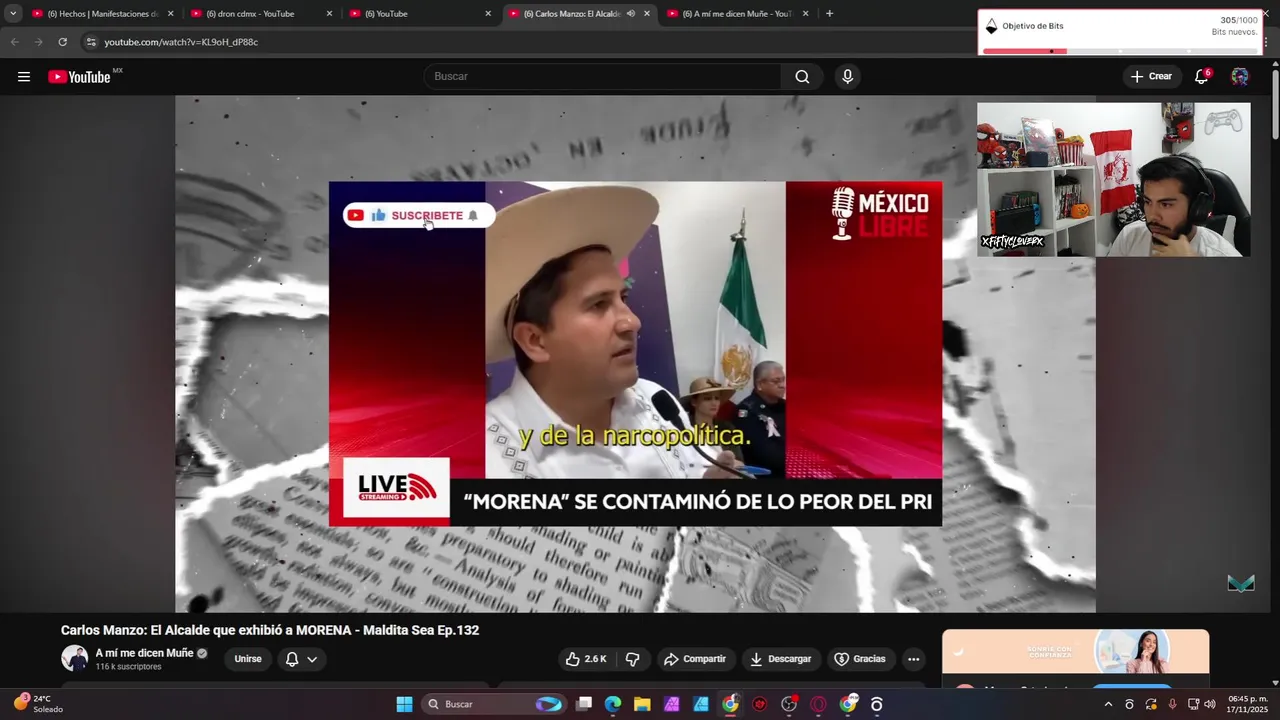Go back using browser back arrow
This screenshot has height=720, width=1280.
[14, 42]
